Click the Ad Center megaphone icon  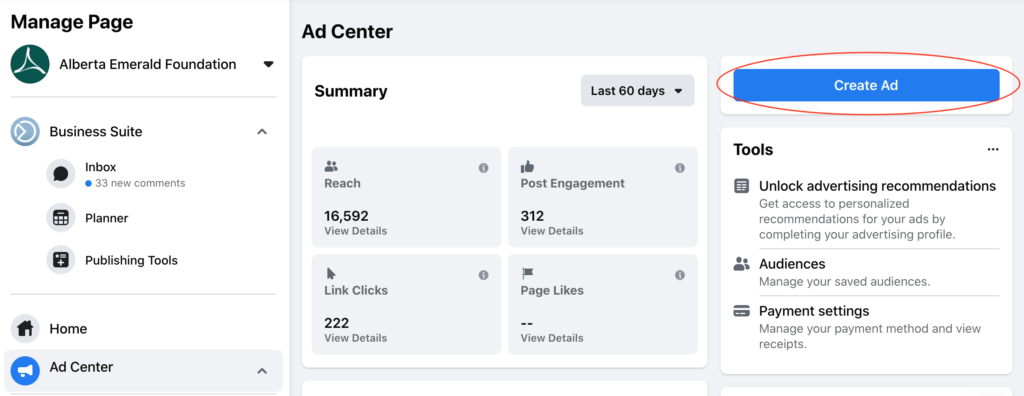[x=25, y=371]
